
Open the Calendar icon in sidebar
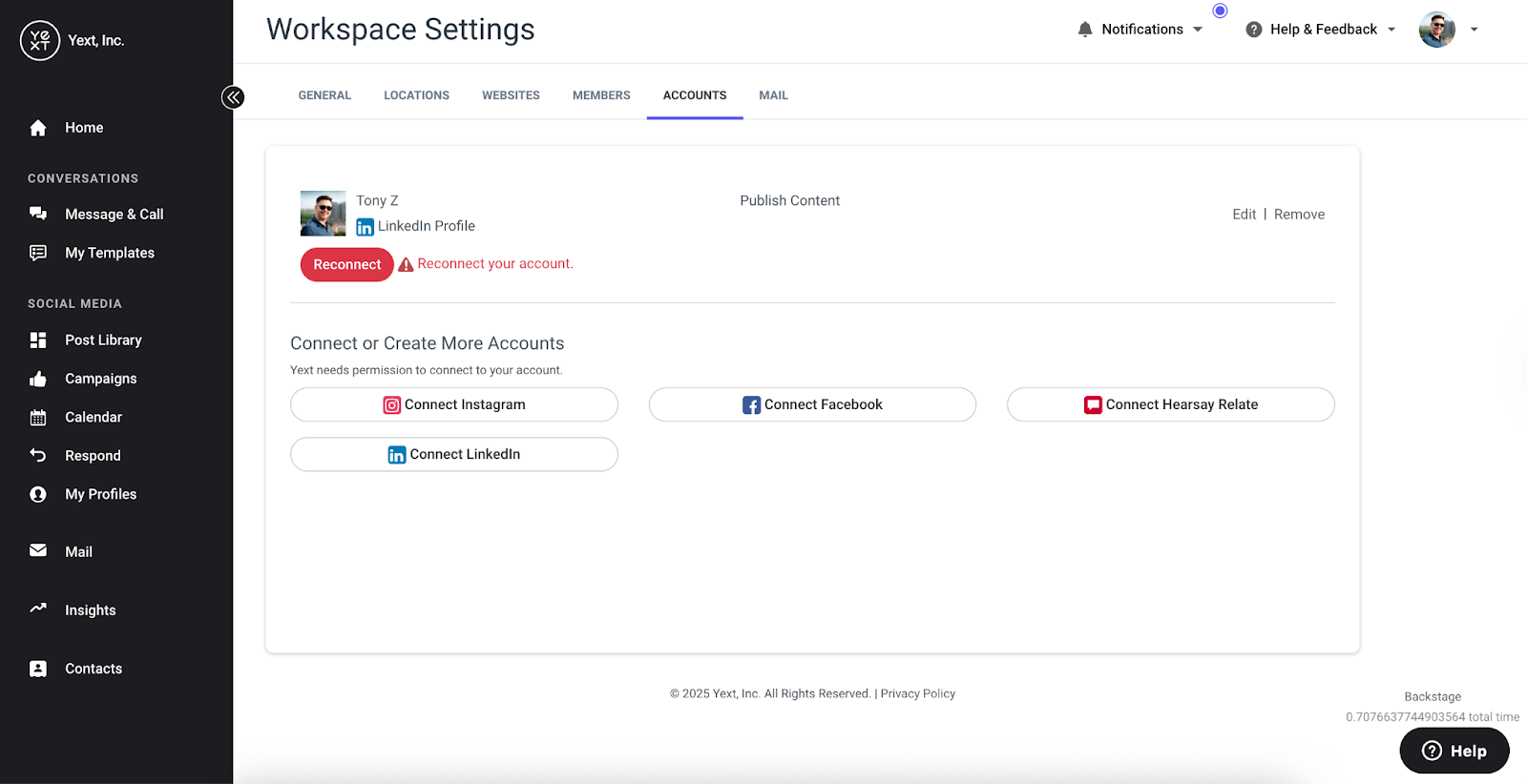(x=38, y=418)
